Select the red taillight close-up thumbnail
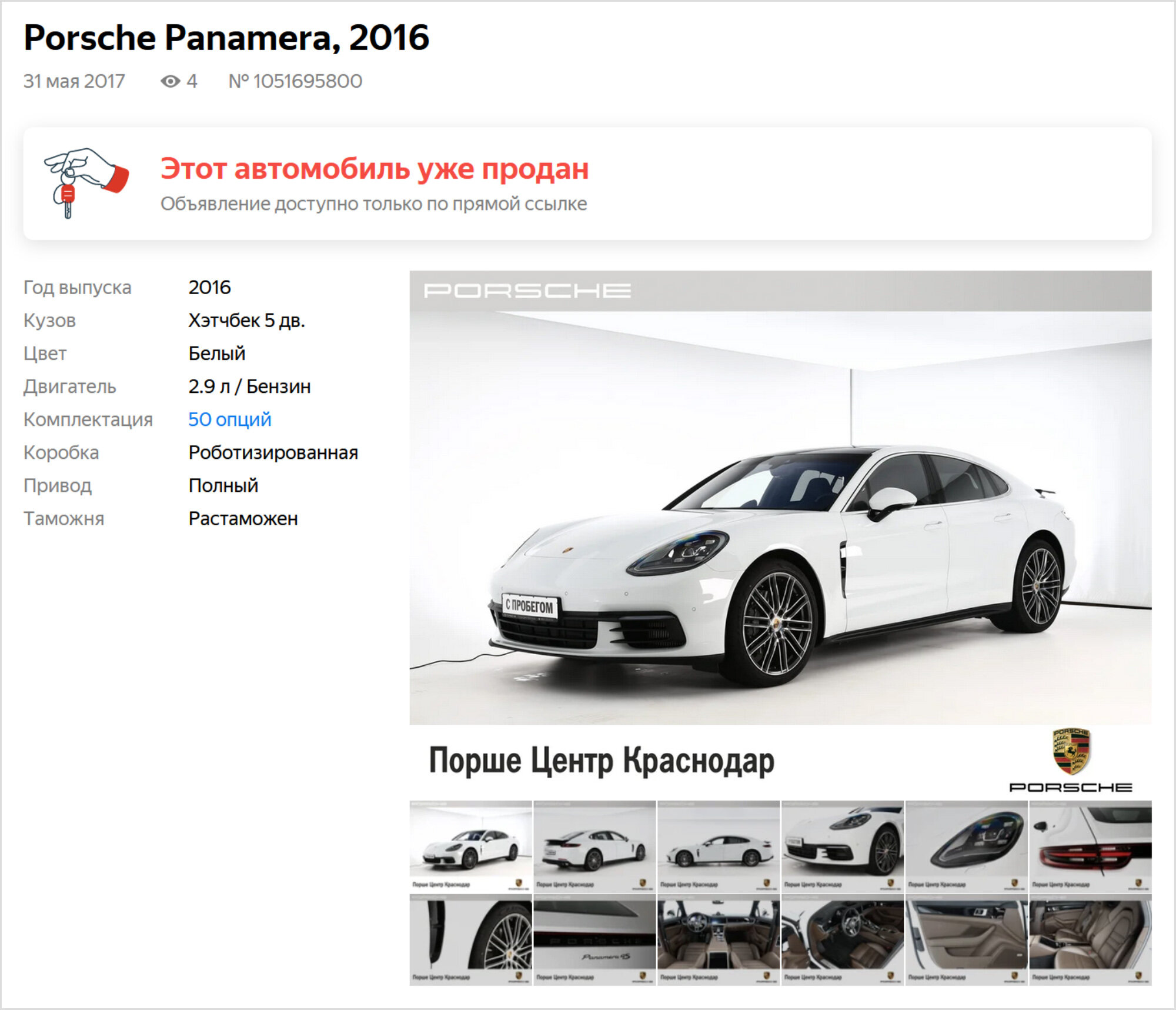Image resolution: width=1176 pixels, height=1010 pixels. pyautogui.click(x=1091, y=846)
